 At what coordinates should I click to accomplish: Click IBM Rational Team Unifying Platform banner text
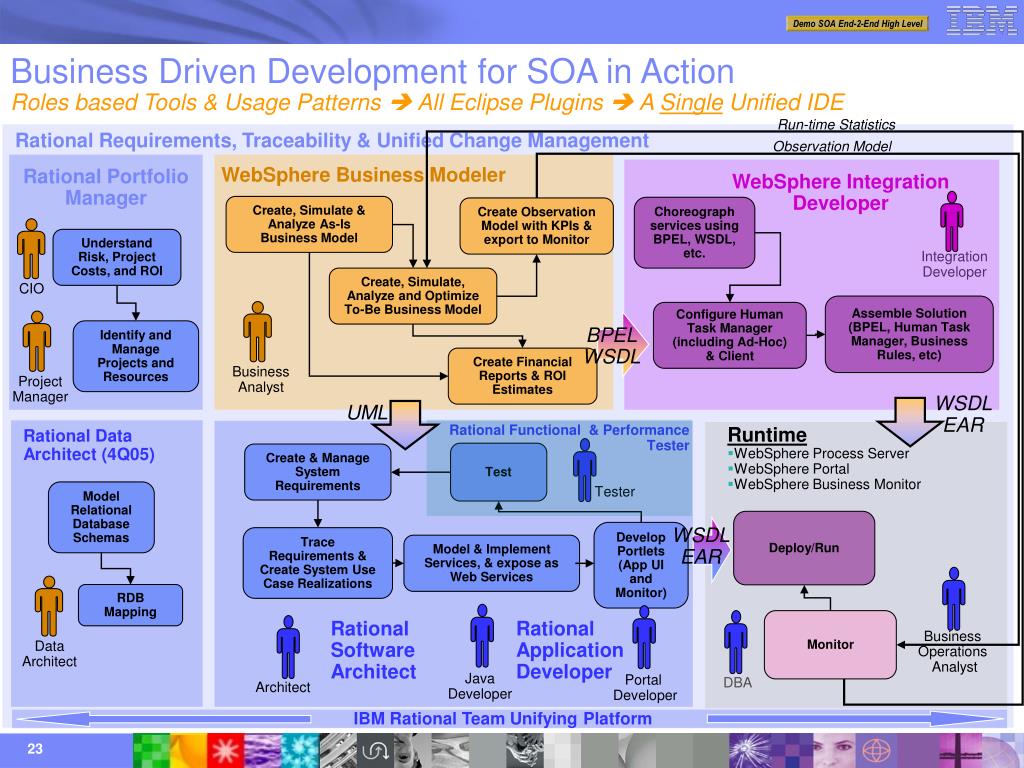pyautogui.click(x=502, y=718)
